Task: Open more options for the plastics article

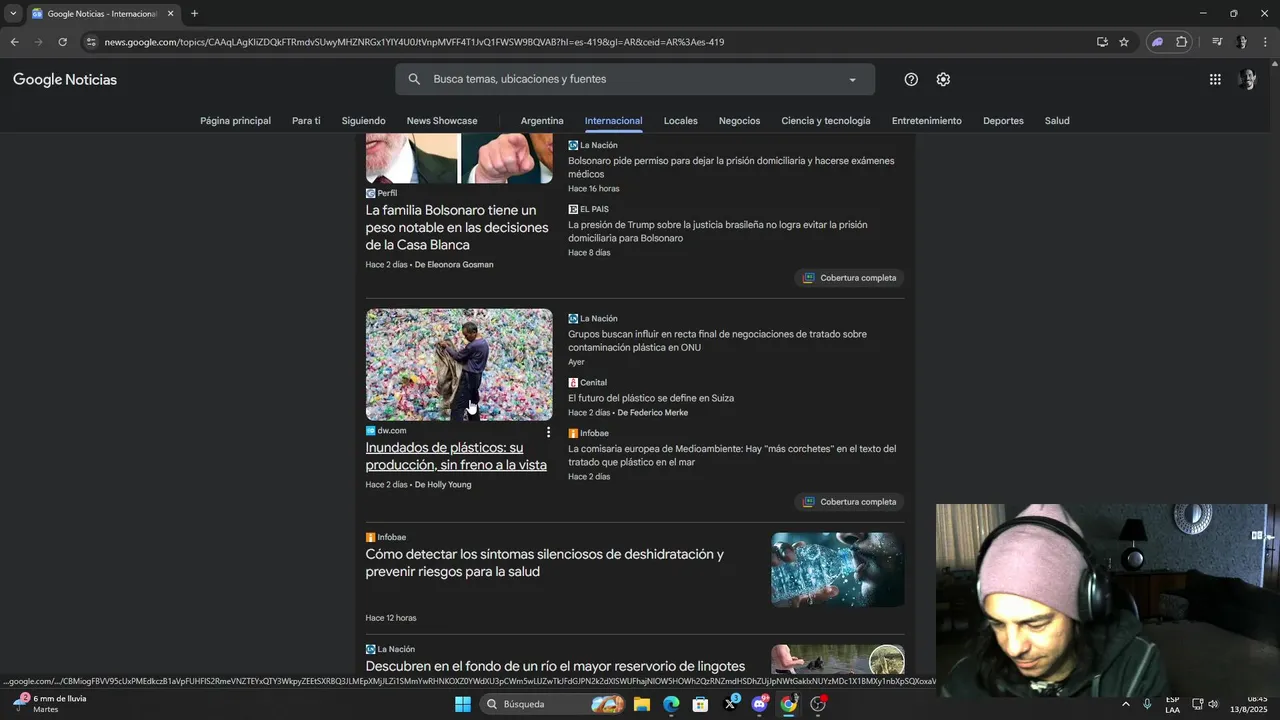Action: (548, 432)
